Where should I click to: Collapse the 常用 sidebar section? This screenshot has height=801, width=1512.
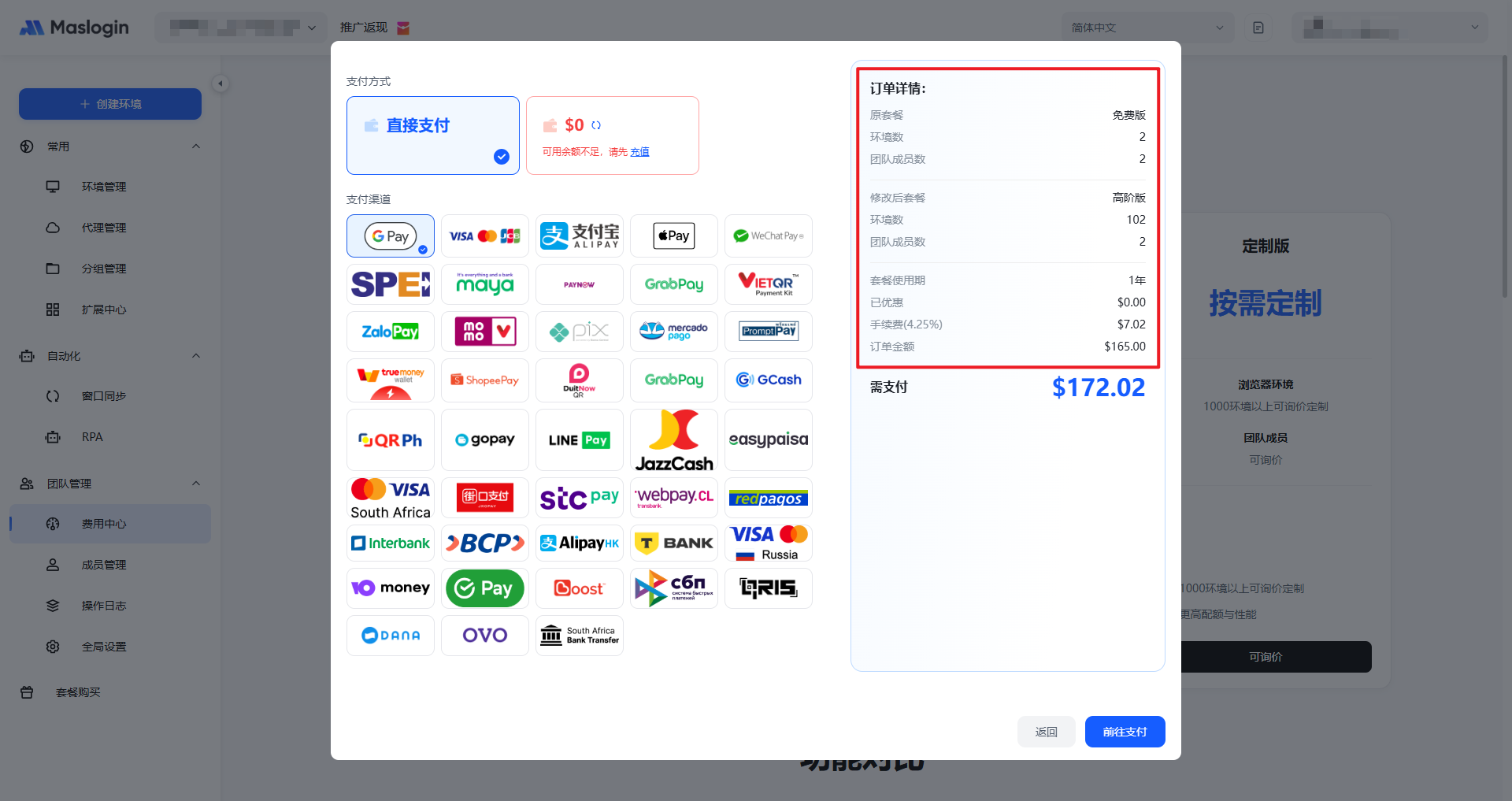click(196, 146)
